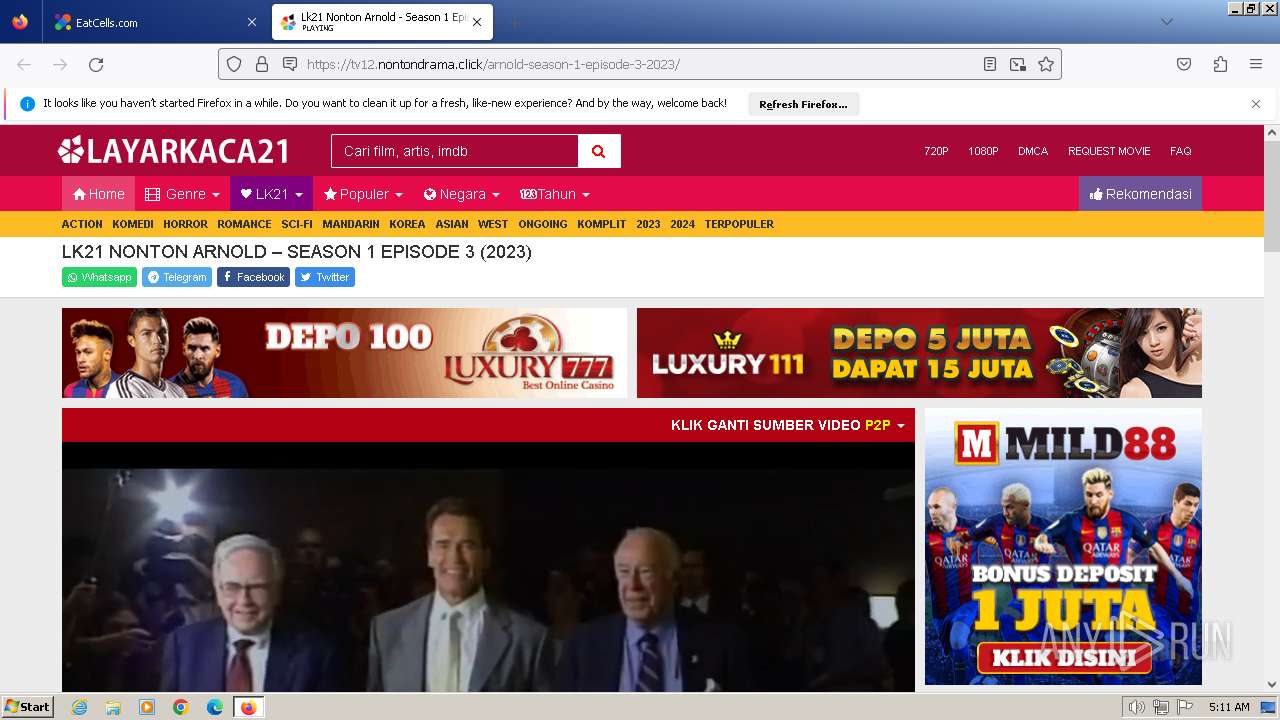Click the padlock site info icon
The height and width of the screenshot is (720, 1280).
262,64
